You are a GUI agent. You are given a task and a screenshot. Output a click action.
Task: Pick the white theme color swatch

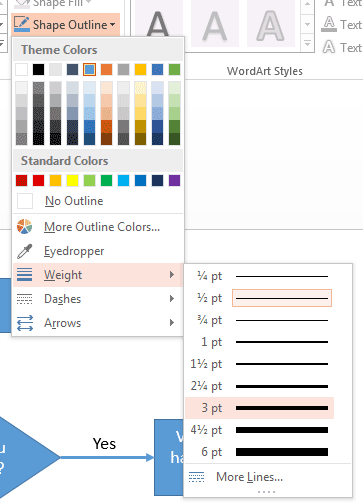tap(22, 70)
